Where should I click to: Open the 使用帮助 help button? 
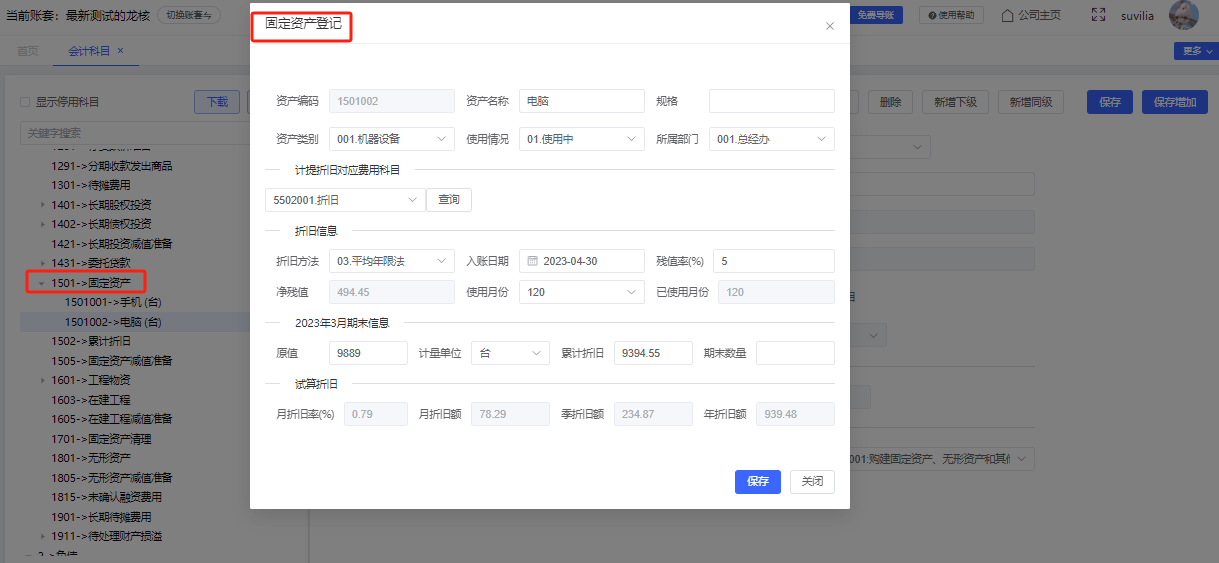pyautogui.click(x=950, y=15)
